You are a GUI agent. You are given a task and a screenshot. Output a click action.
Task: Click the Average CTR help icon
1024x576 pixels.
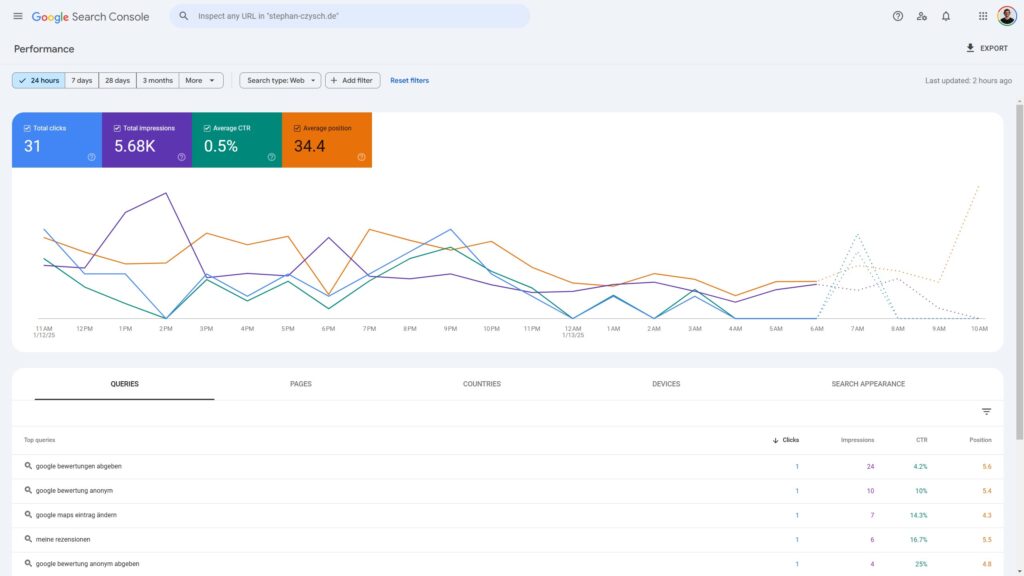coord(272,157)
